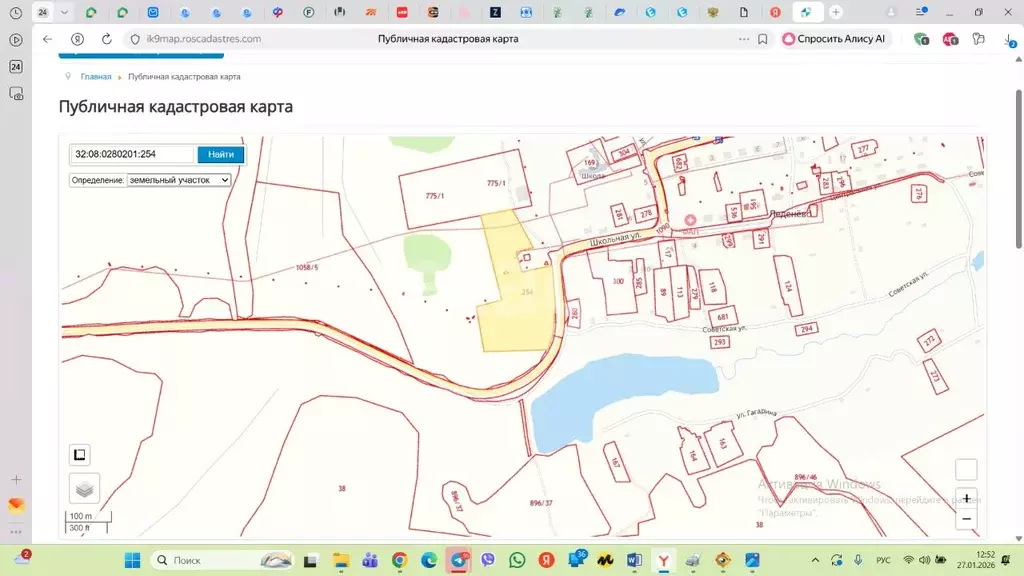The image size is (1024, 576).
Task: Expand the tab group dropdown arrow near 24
Action: click(x=65, y=12)
